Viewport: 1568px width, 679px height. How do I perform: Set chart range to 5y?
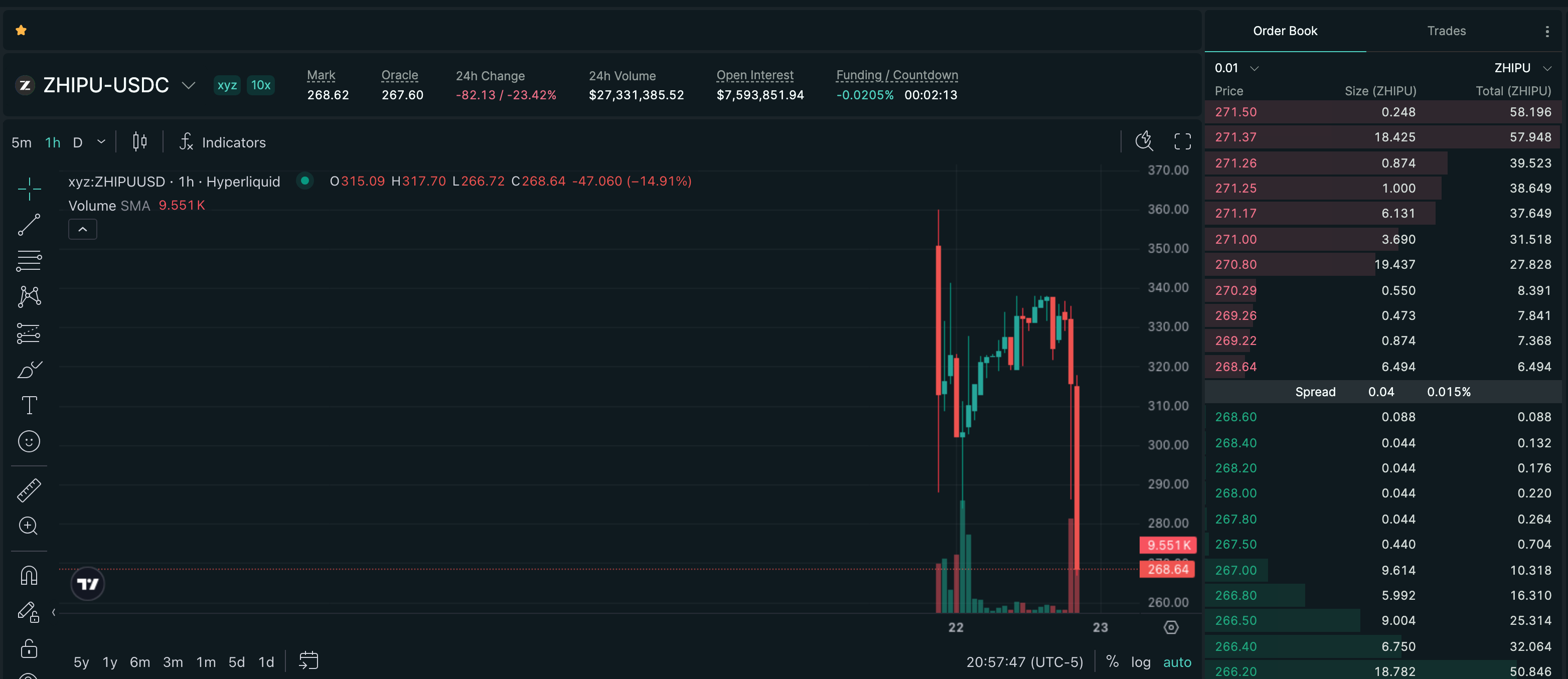point(82,662)
